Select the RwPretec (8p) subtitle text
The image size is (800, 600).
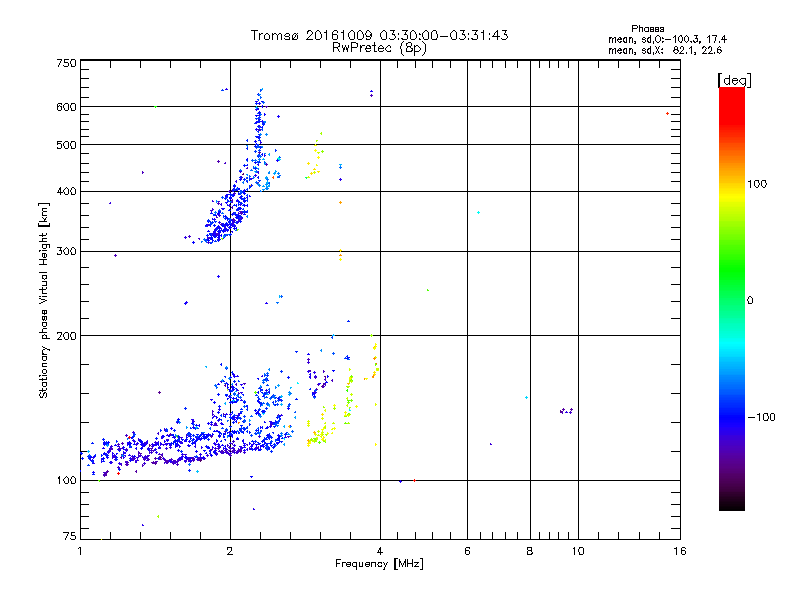coord(380,48)
